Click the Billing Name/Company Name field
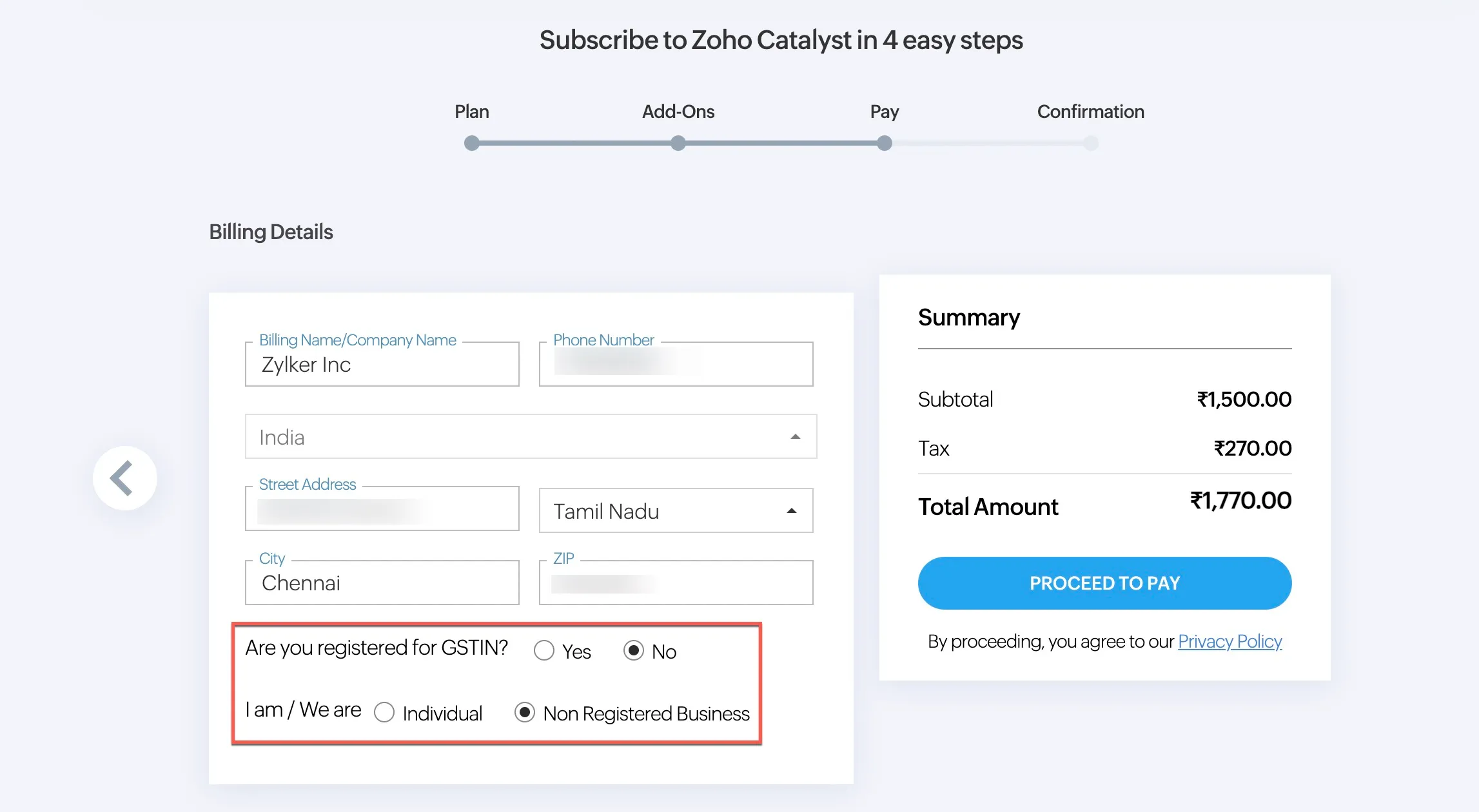The image size is (1479, 812). pos(382,364)
